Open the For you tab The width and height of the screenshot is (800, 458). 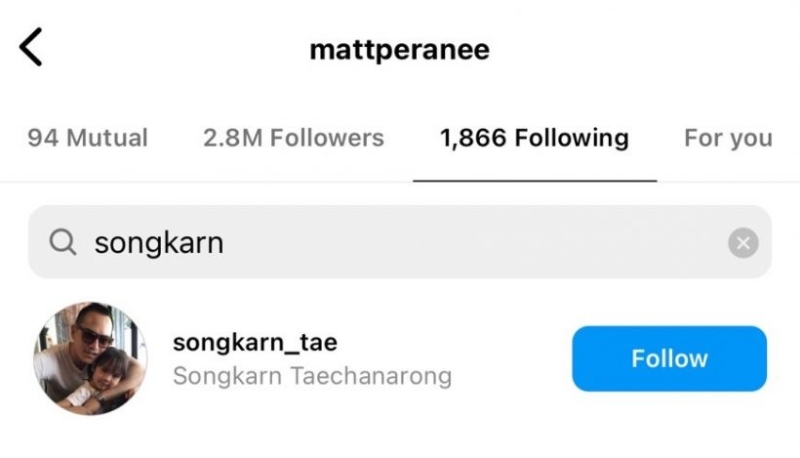pos(728,138)
